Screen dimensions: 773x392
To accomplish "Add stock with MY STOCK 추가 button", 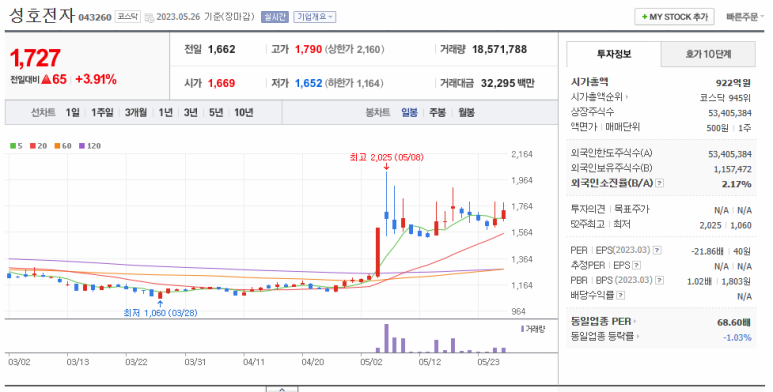I will click(x=674, y=17).
